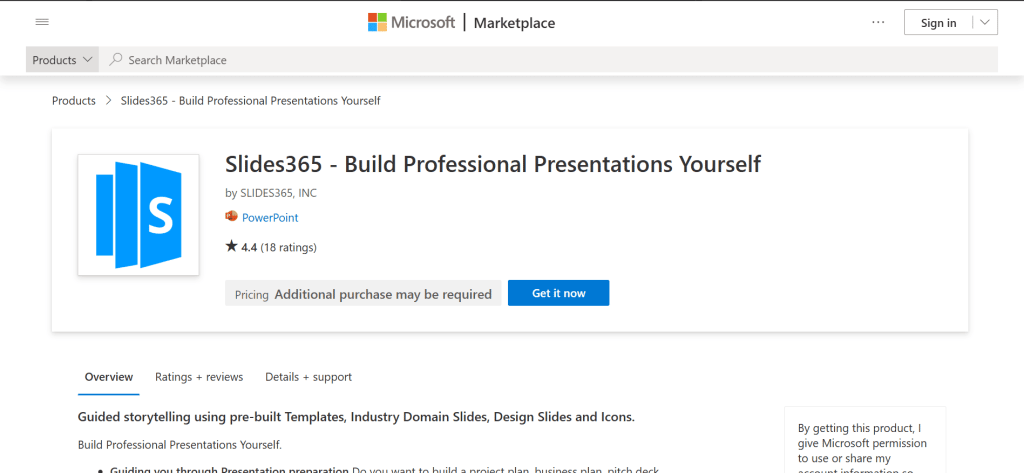Screen dimensions: 1024x473
Task: Go to Products in the breadcrumb
Action: click(x=74, y=101)
